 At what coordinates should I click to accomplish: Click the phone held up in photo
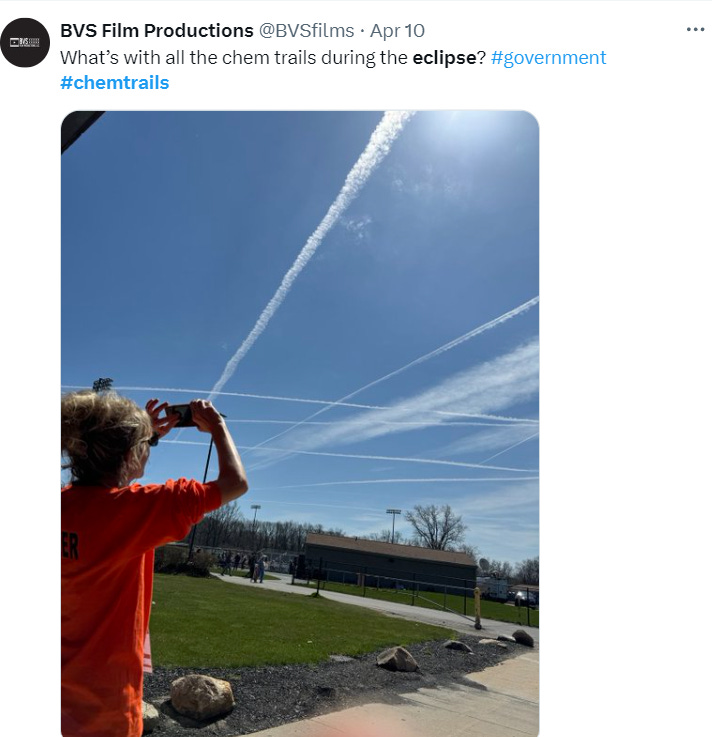pos(181,415)
